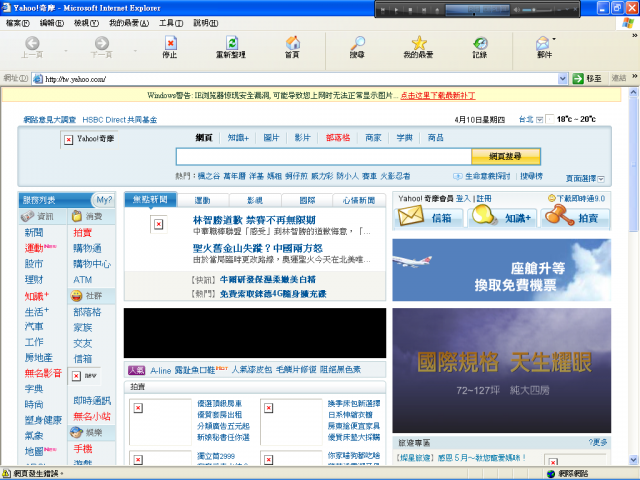Click the gavel auction icon

coord(559,215)
